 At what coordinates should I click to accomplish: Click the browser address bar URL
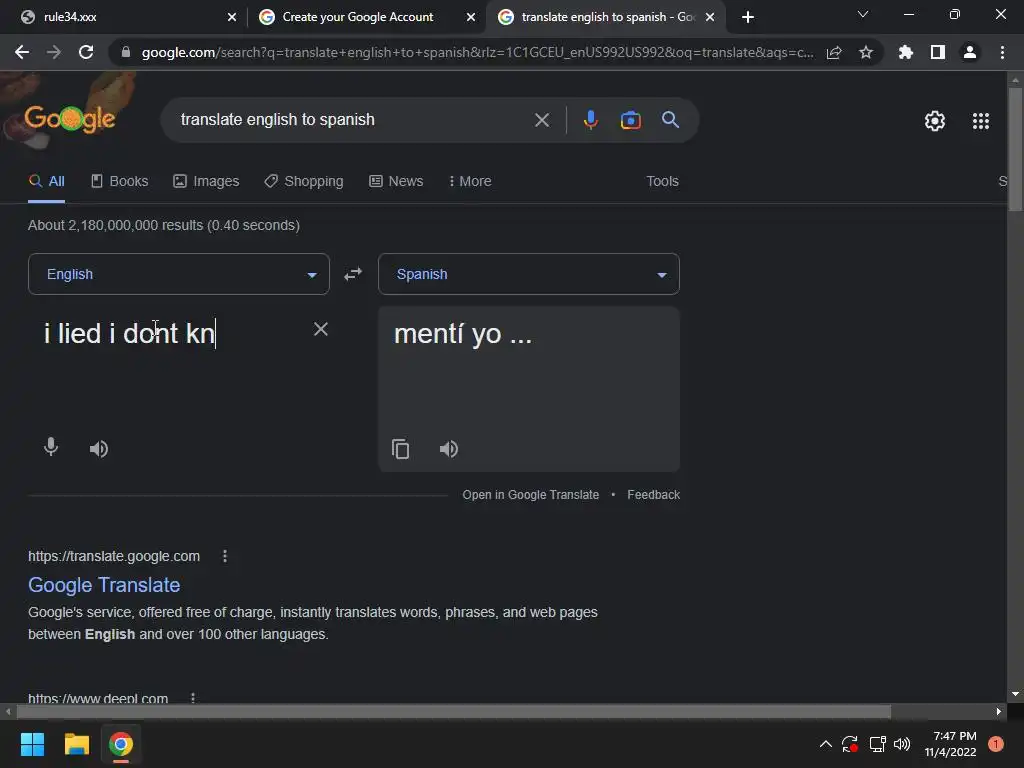pos(477,52)
